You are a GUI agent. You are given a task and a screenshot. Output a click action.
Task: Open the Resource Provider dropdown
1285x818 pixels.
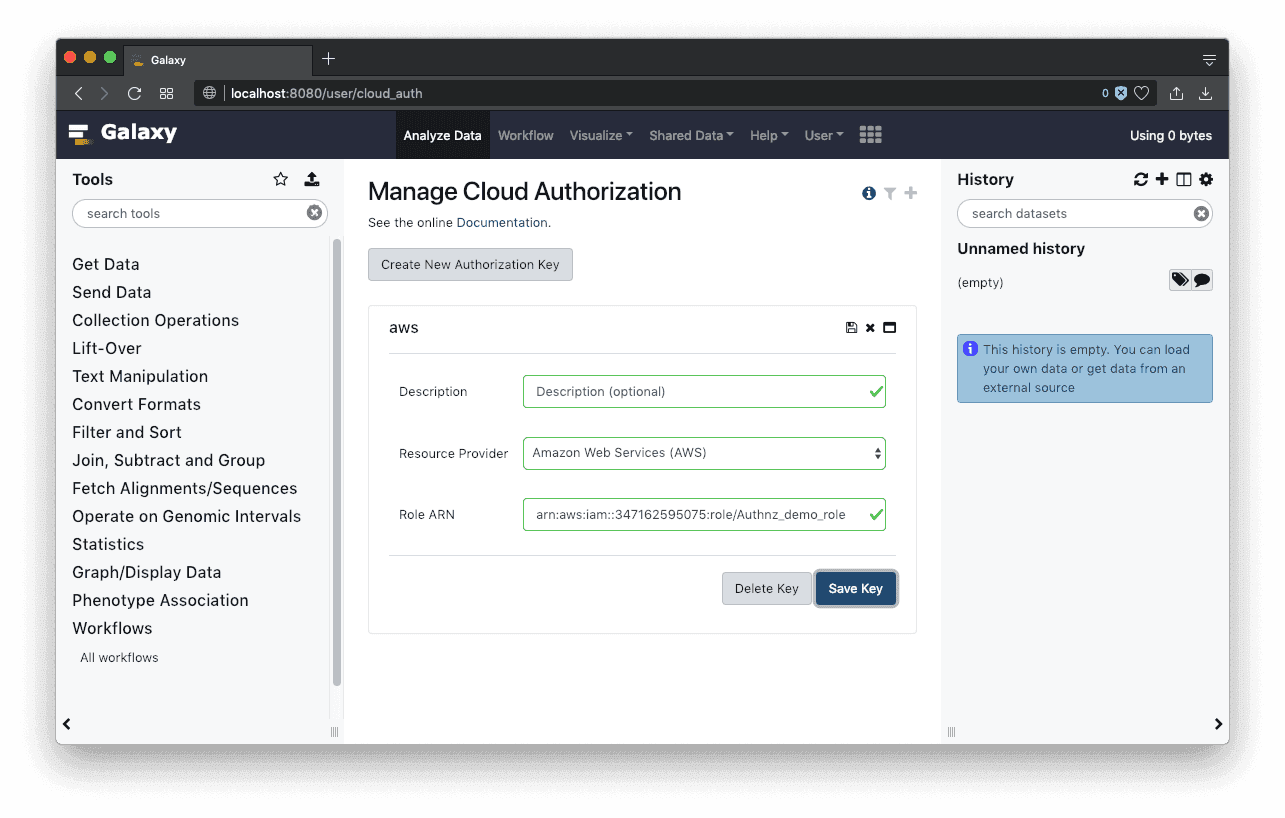point(704,453)
